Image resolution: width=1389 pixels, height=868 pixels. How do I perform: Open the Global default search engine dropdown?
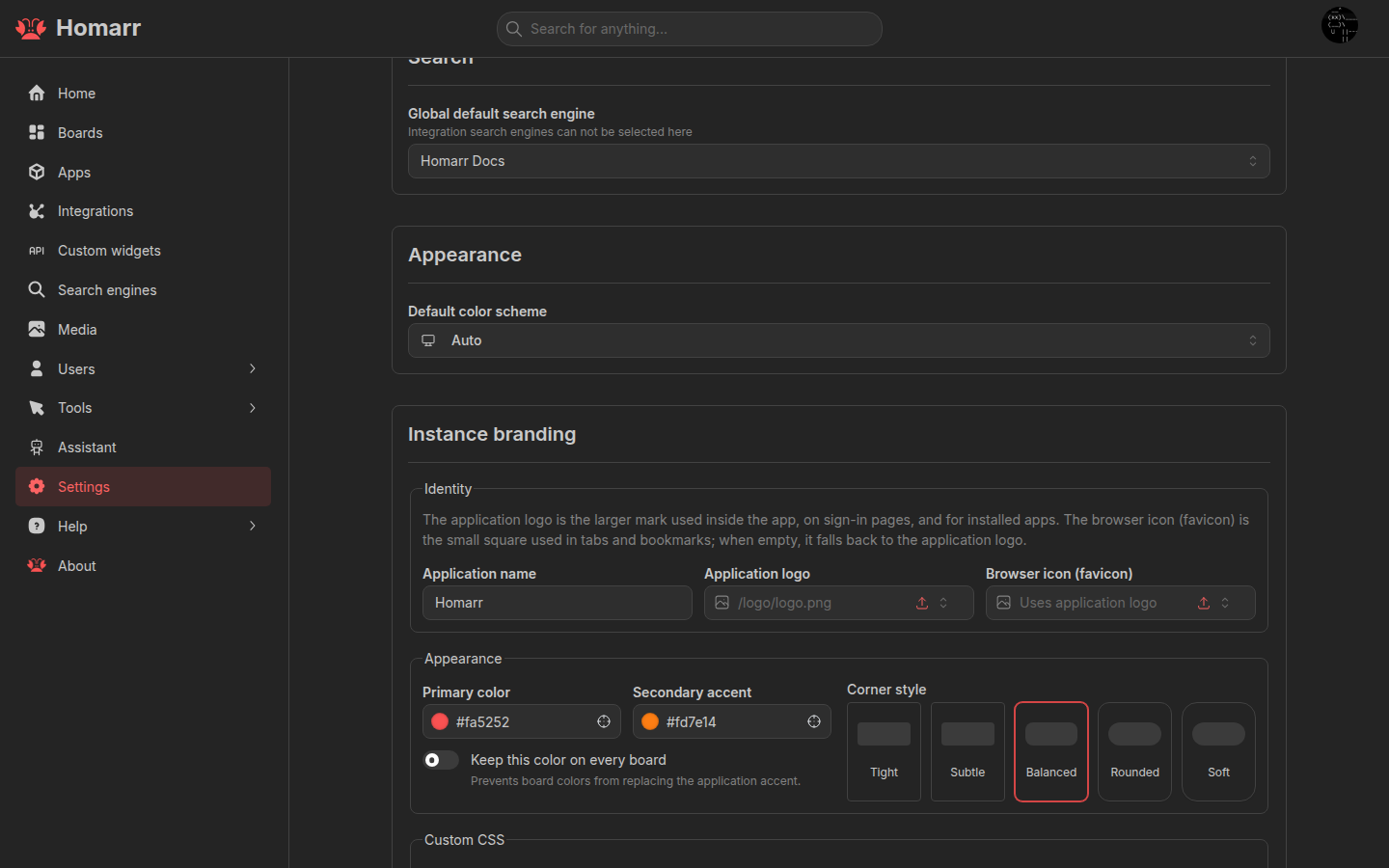[839, 161]
